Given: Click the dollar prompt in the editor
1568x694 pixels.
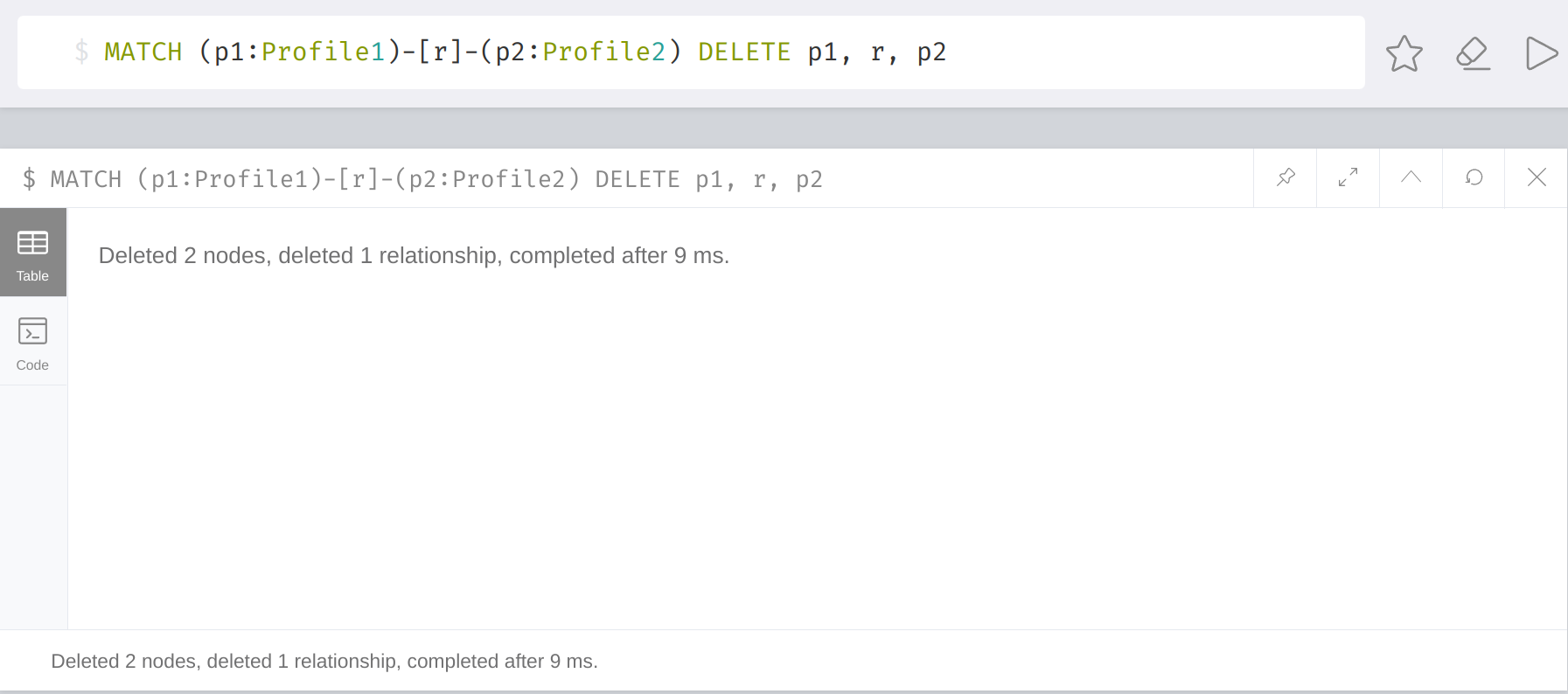Looking at the screenshot, I should [81, 52].
